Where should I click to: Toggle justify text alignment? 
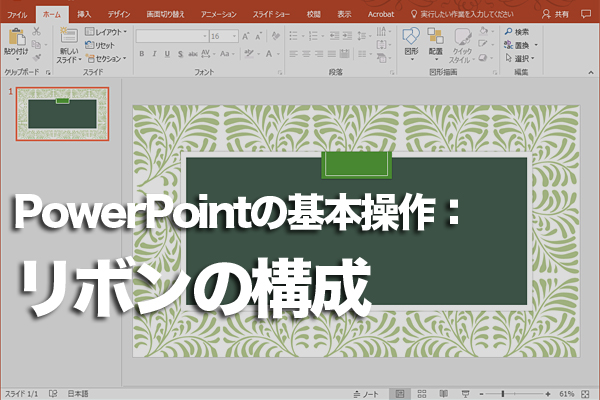pyautogui.click(x=332, y=54)
